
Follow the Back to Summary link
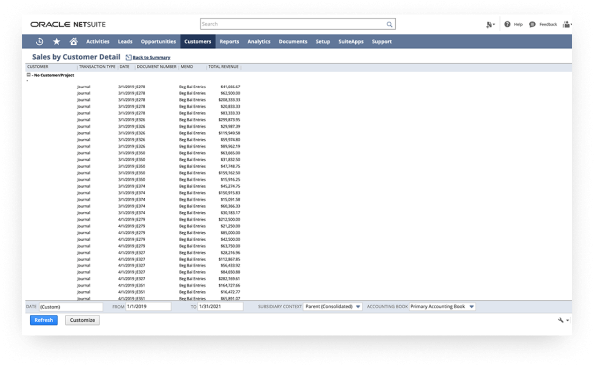(151, 58)
